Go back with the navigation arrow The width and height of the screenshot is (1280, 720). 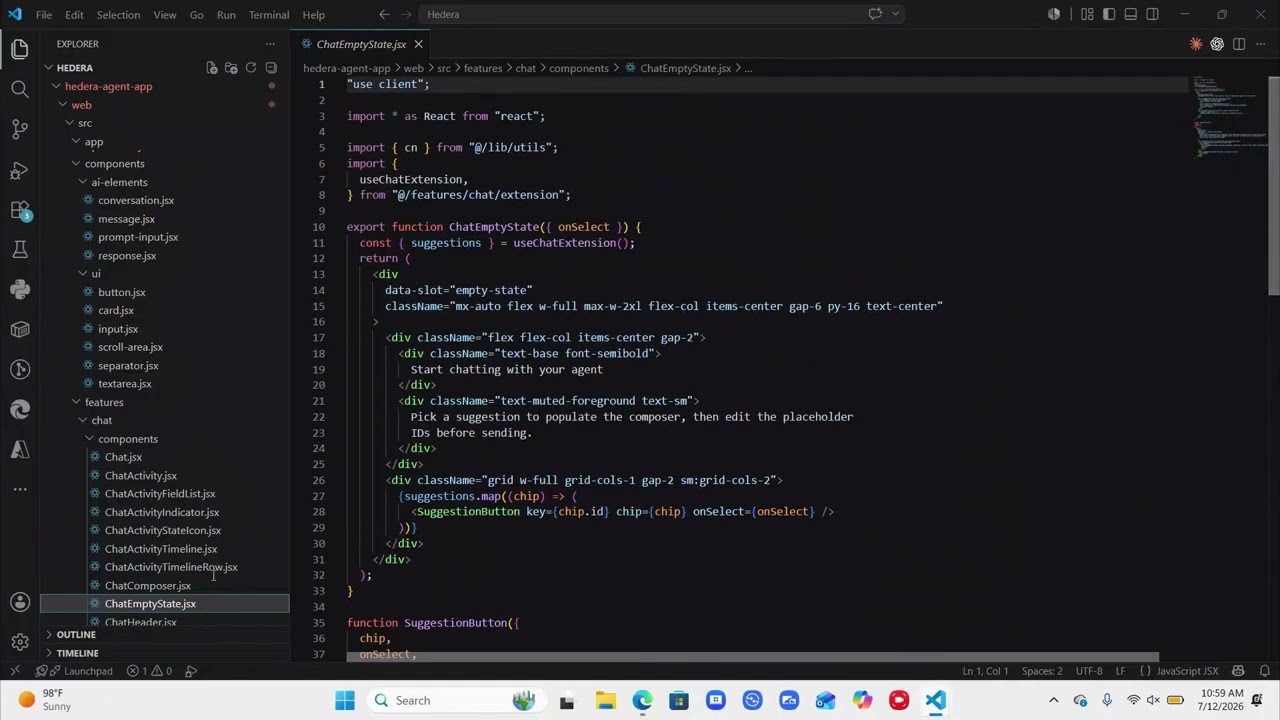(x=384, y=14)
